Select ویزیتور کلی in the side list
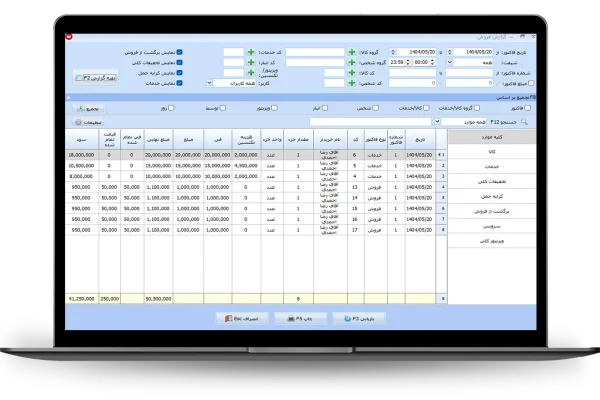The height and width of the screenshot is (400, 600). pos(492,241)
